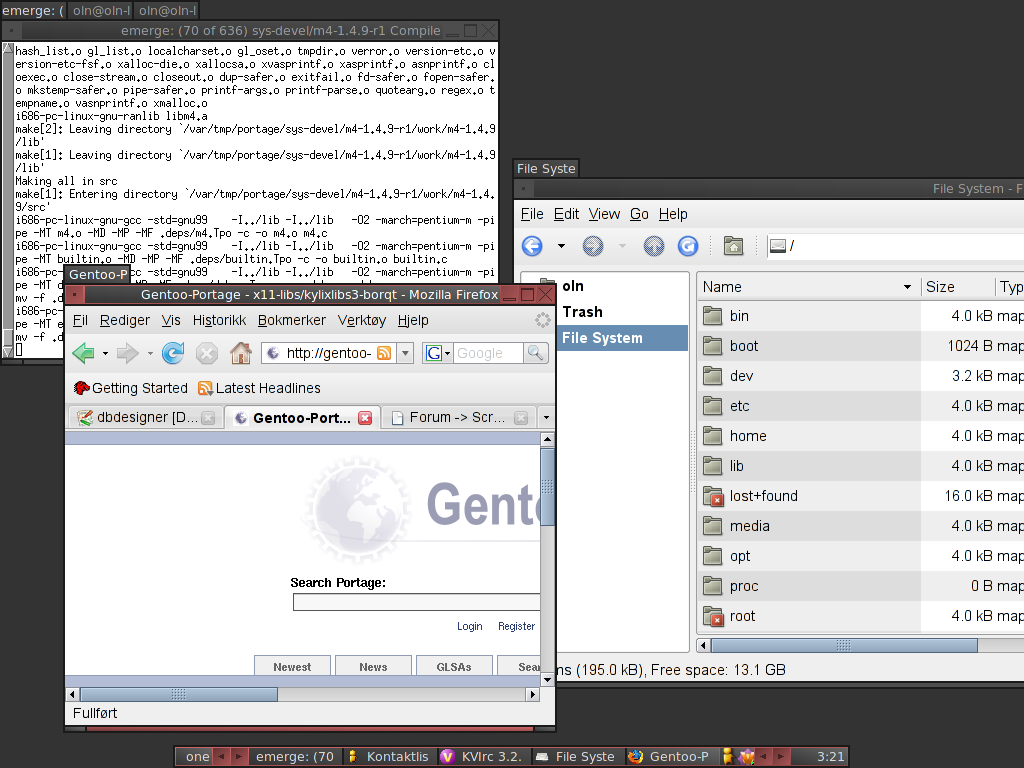The height and width of the screenshot is (768, 1024).
Task: Select File System sidebar entry
Action: (622, 338)
